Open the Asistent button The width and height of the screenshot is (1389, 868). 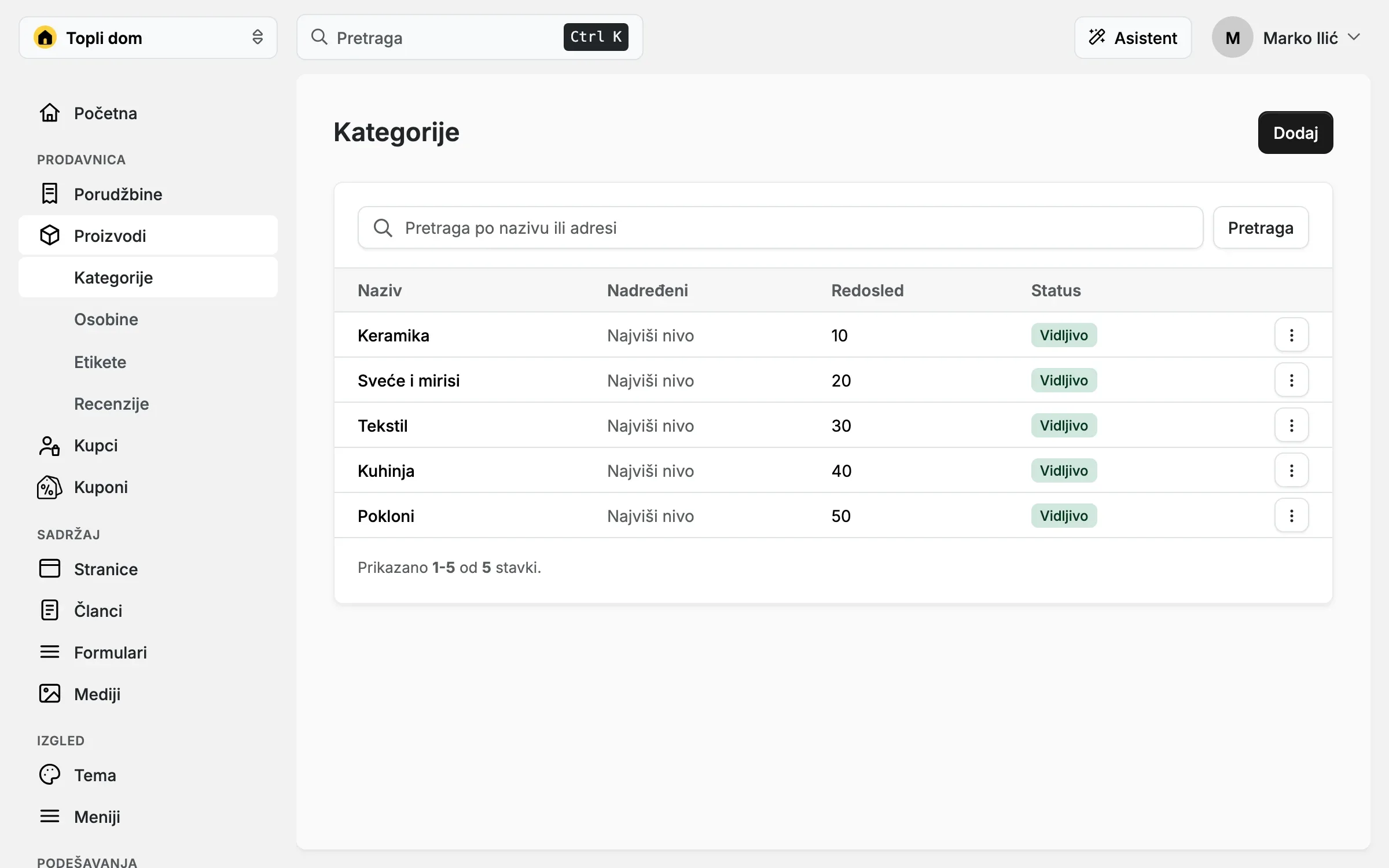click(1133, 38)
